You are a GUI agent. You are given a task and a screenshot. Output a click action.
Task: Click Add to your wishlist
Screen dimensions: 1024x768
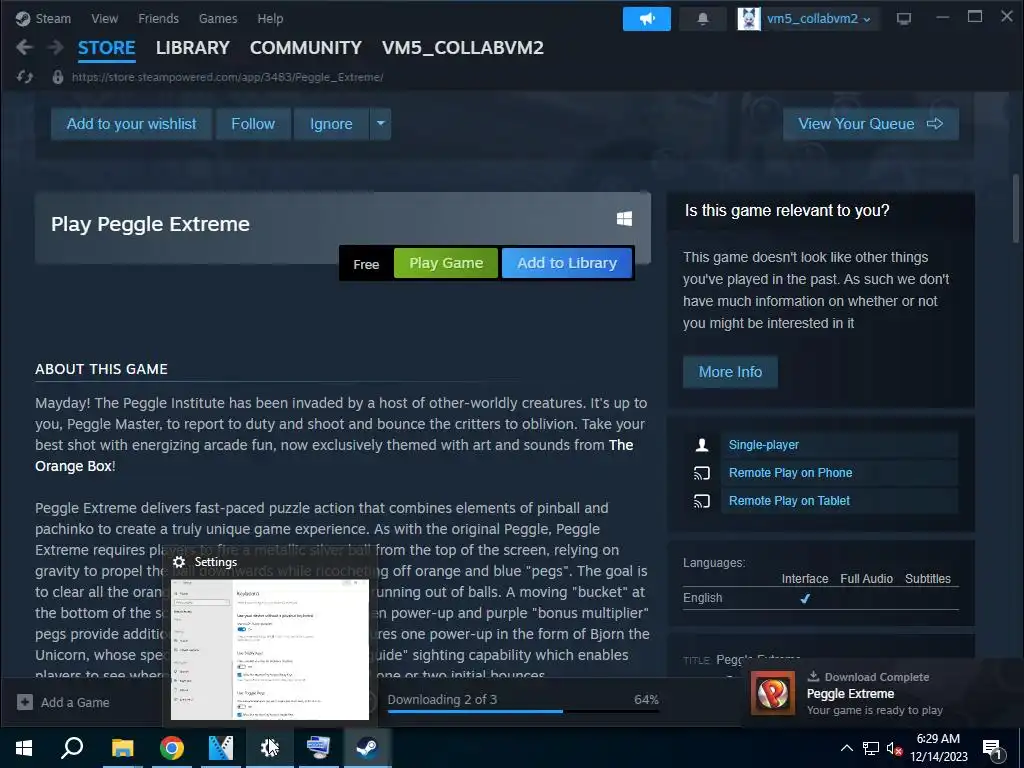pos(131,124)
